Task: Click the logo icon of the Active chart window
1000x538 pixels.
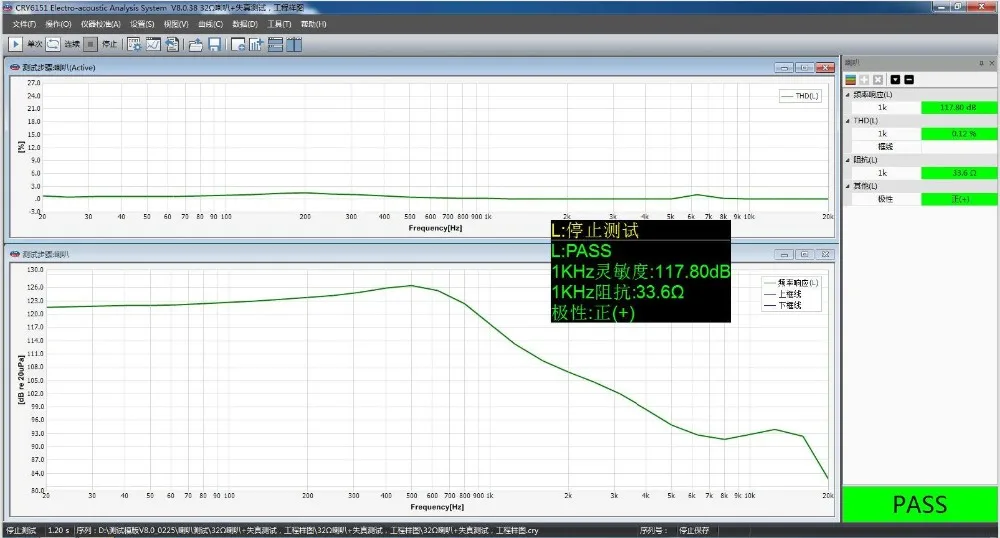Action: click(15, 68)
